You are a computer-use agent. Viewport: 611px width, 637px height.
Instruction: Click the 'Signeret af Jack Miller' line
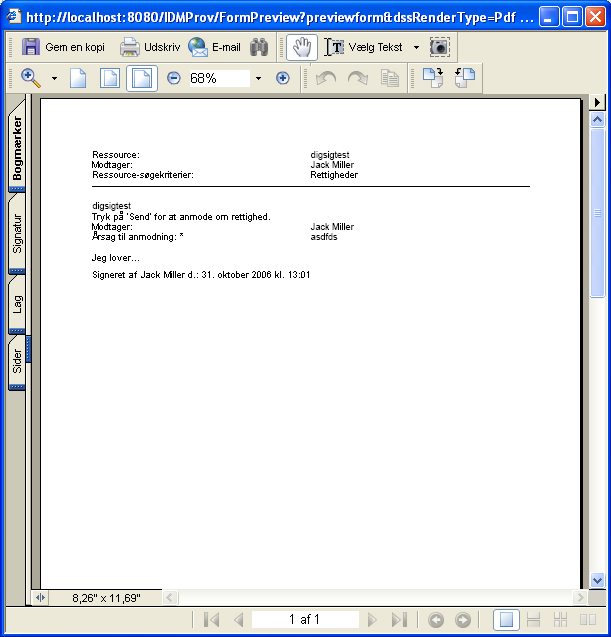coord(201,275)
